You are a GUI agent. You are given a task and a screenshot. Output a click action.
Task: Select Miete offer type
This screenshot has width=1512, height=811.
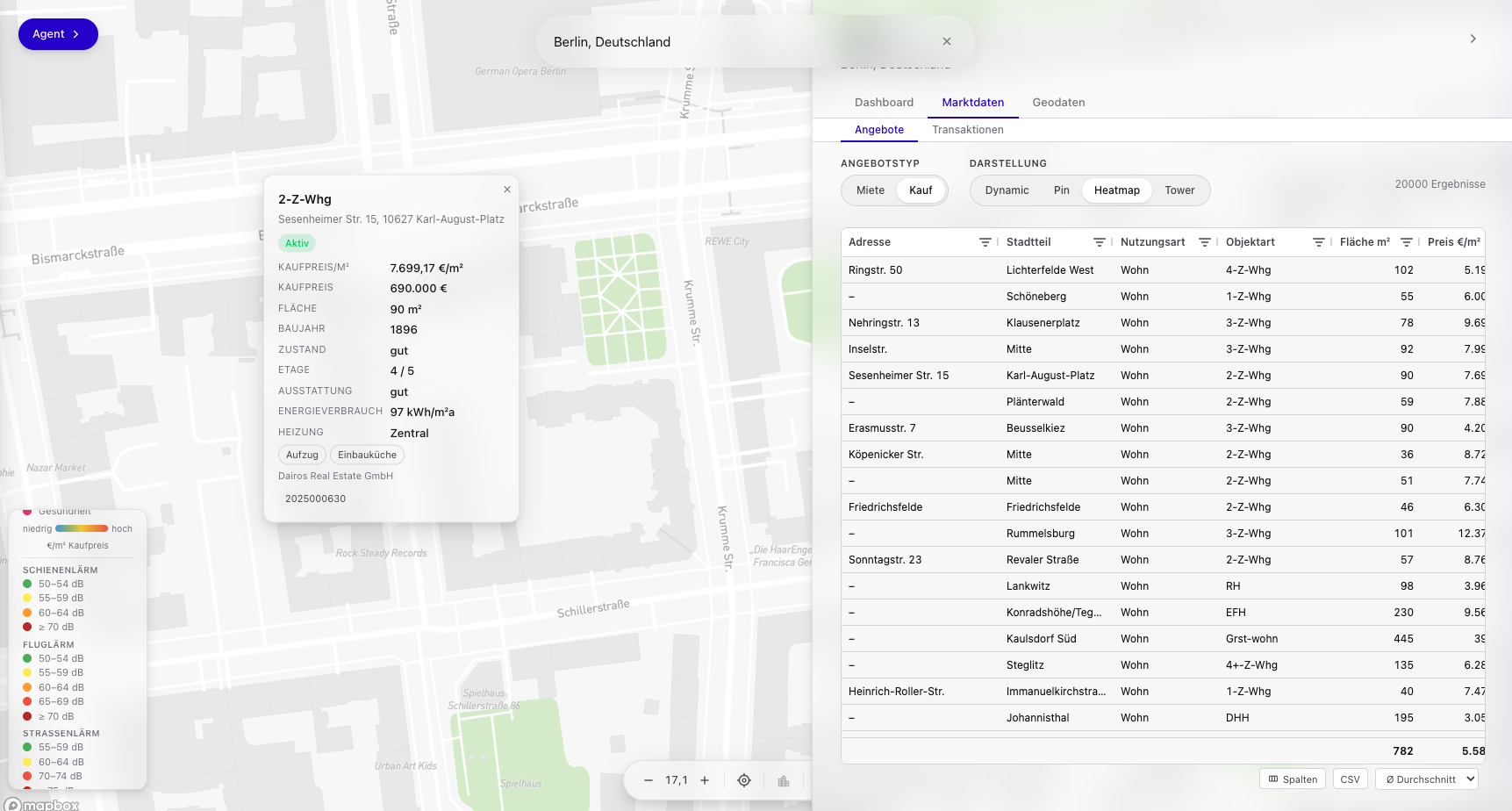871,190
